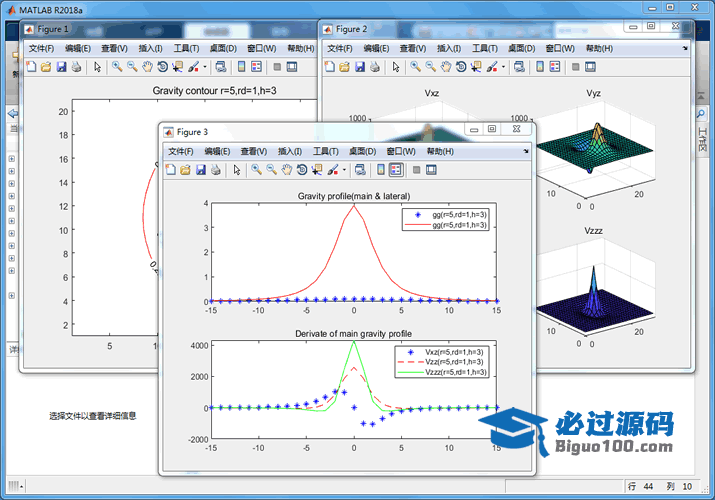Viewport: 715px width, 500px height.
Task: Open 工具(T) menu in Figure 1
Action: coord(186,48)
